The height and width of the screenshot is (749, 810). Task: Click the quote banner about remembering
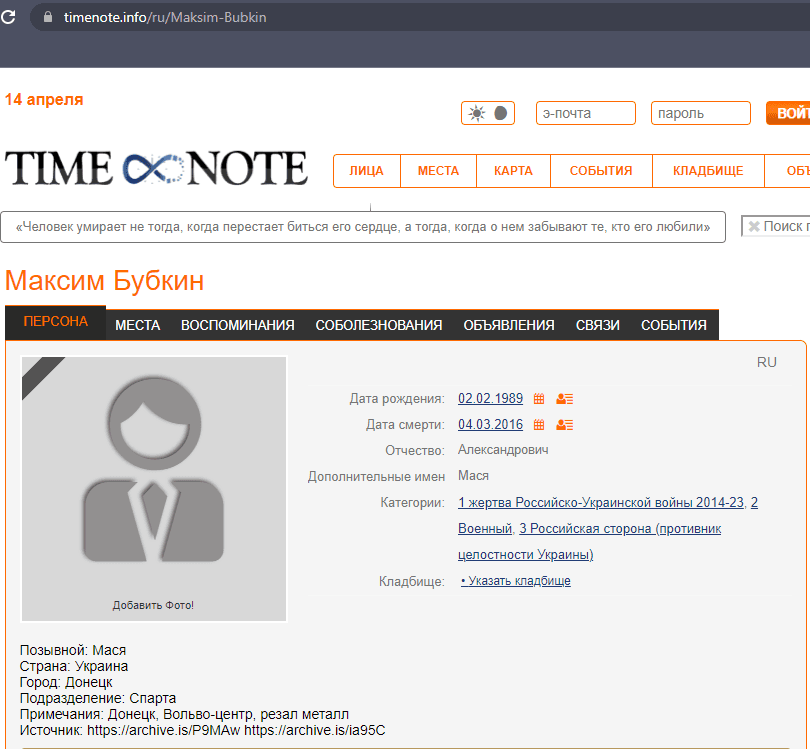(363, 227)
